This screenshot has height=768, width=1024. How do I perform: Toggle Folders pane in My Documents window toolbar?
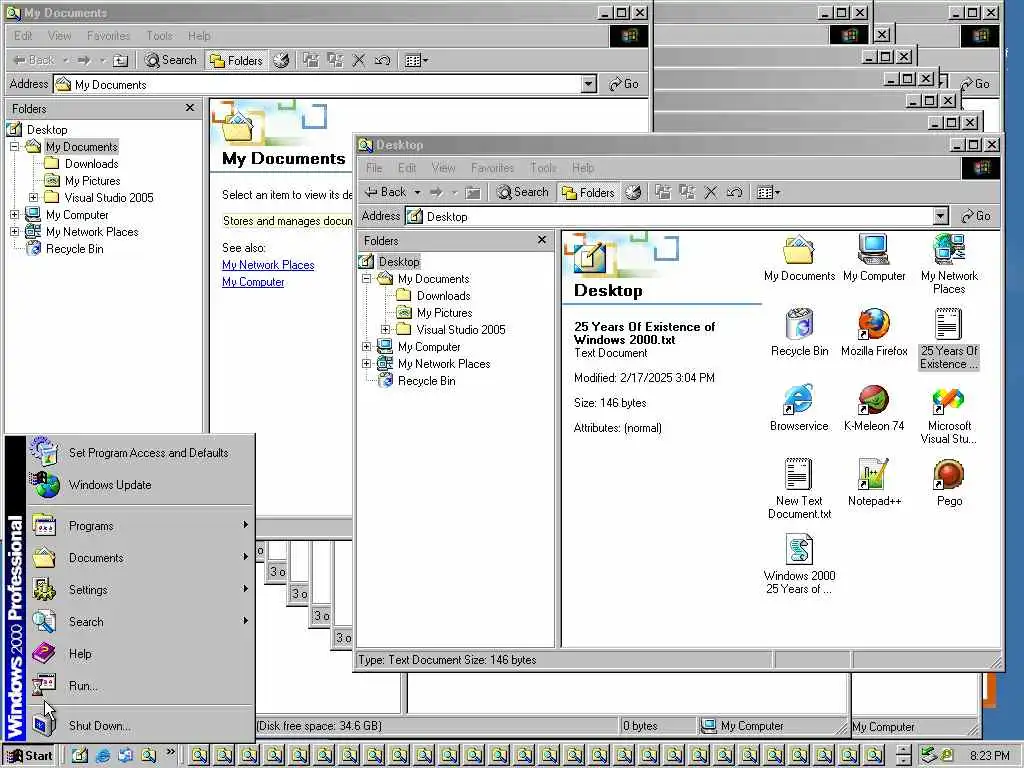tap(236, 61)
